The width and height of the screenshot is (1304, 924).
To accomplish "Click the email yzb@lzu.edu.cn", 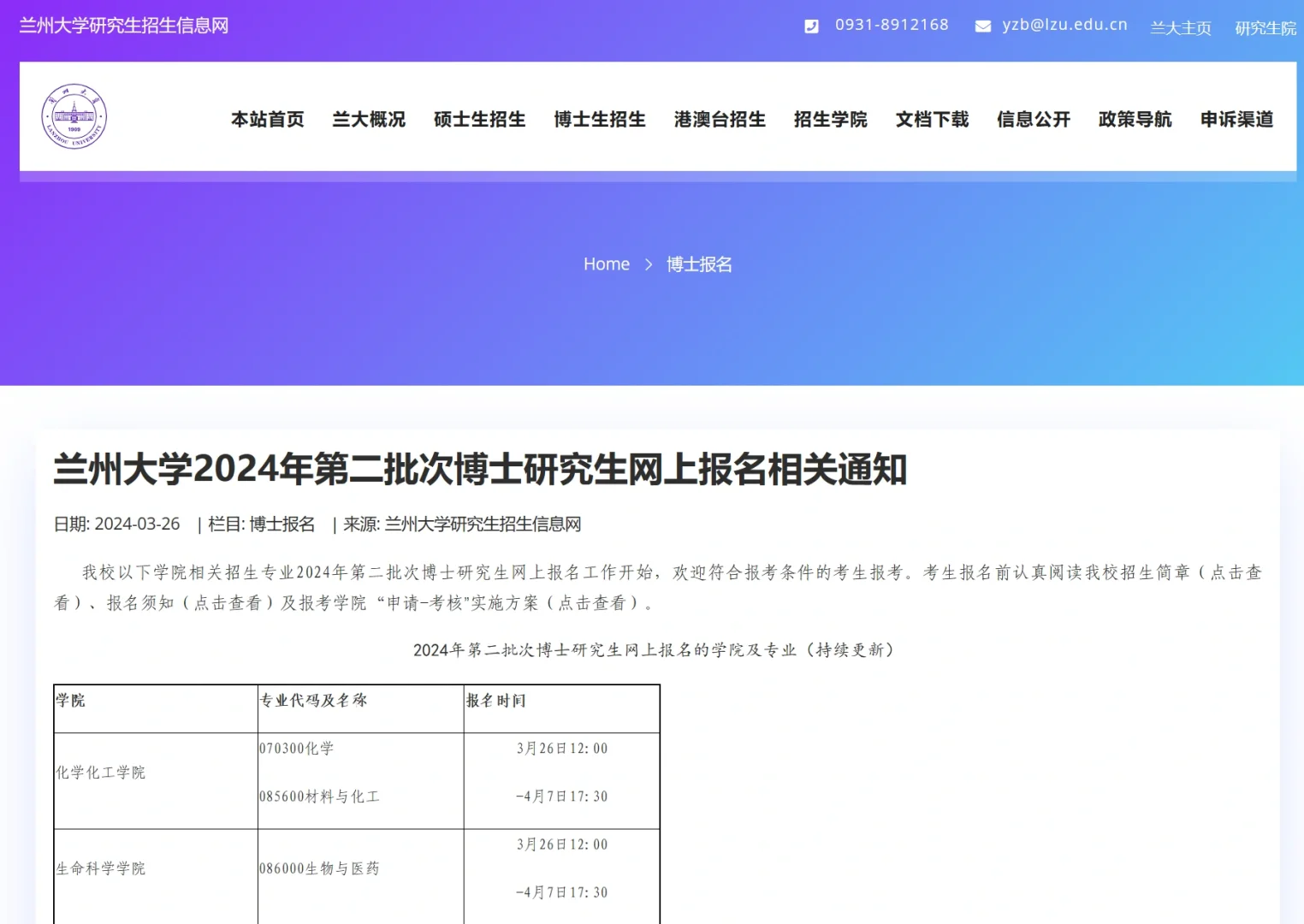I will click(x=1064, y=25).
